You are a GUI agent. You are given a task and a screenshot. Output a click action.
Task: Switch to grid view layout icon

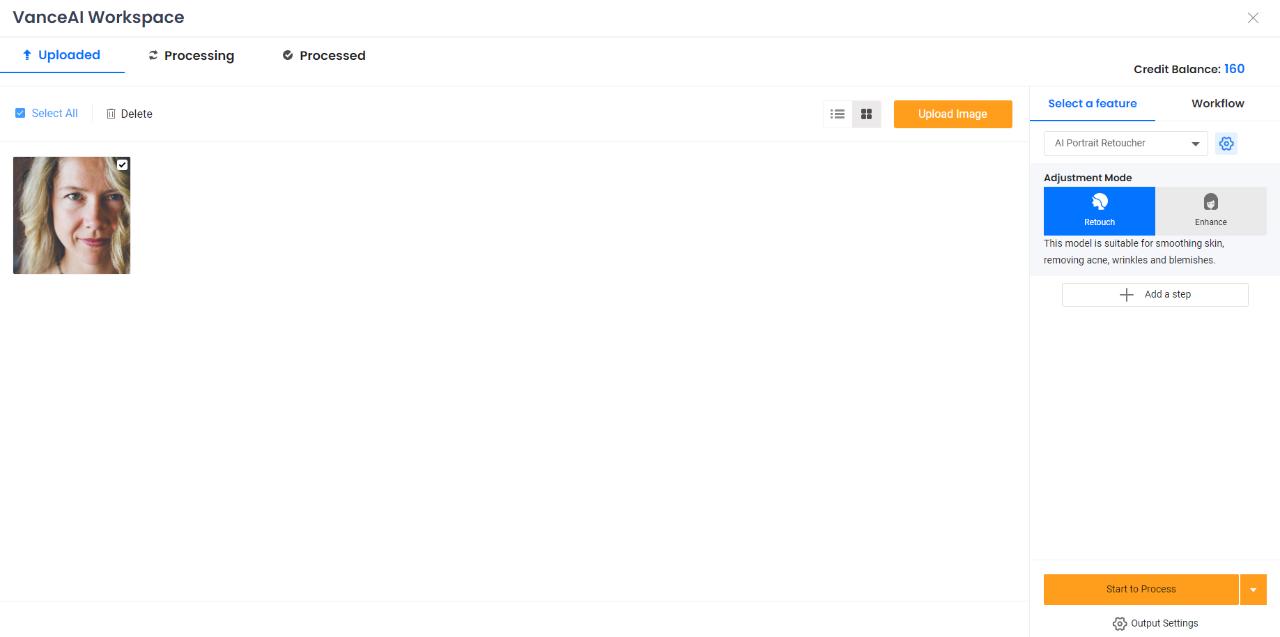pos(867,114)
